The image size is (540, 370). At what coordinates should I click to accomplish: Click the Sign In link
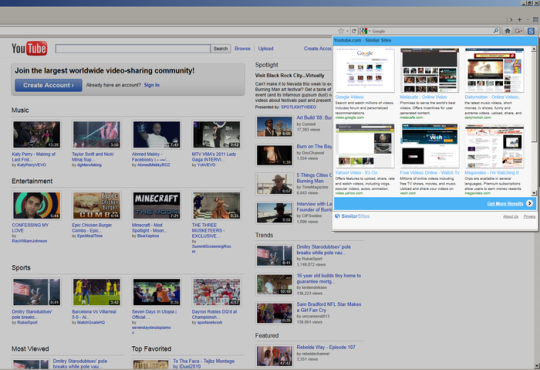[152, 85]
